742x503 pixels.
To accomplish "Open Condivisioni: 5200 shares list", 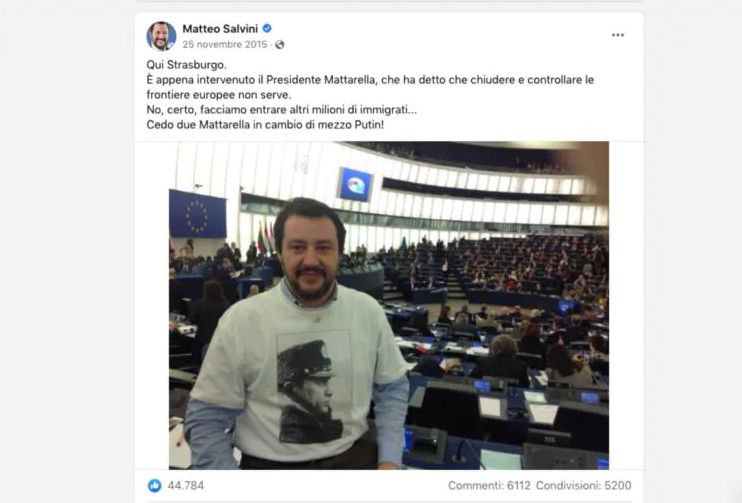I will (583, 485).
